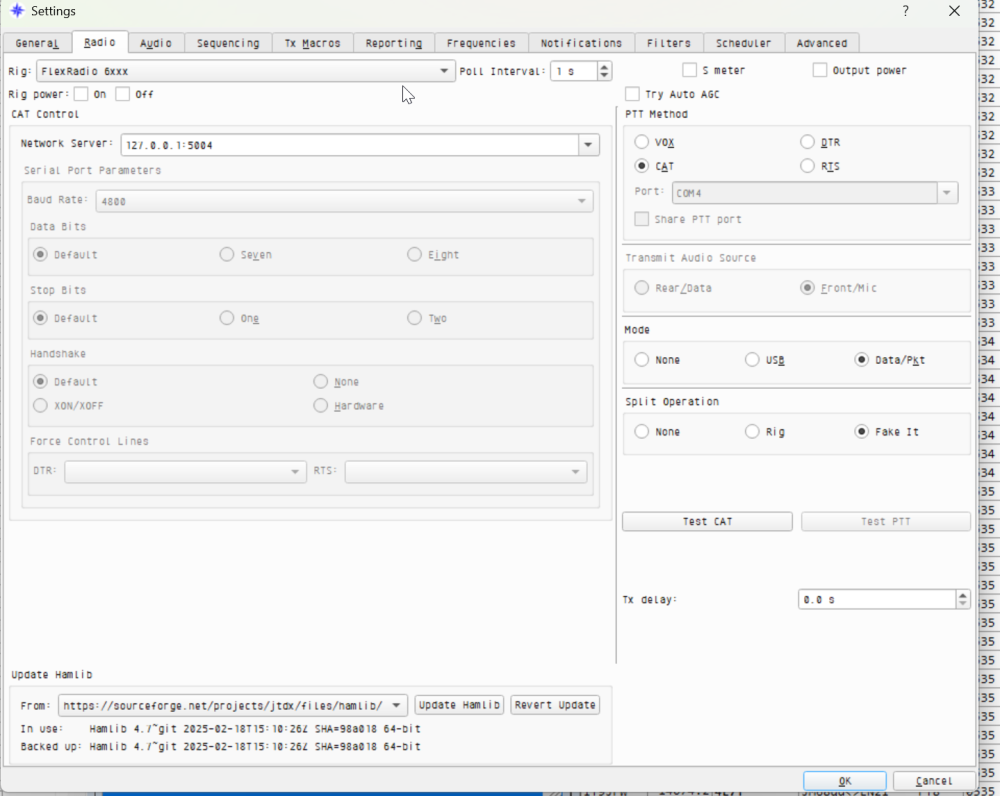Select VOX as PTT method
The height and width of the screenshot is (796, 1000).
(x=642, y=142)
